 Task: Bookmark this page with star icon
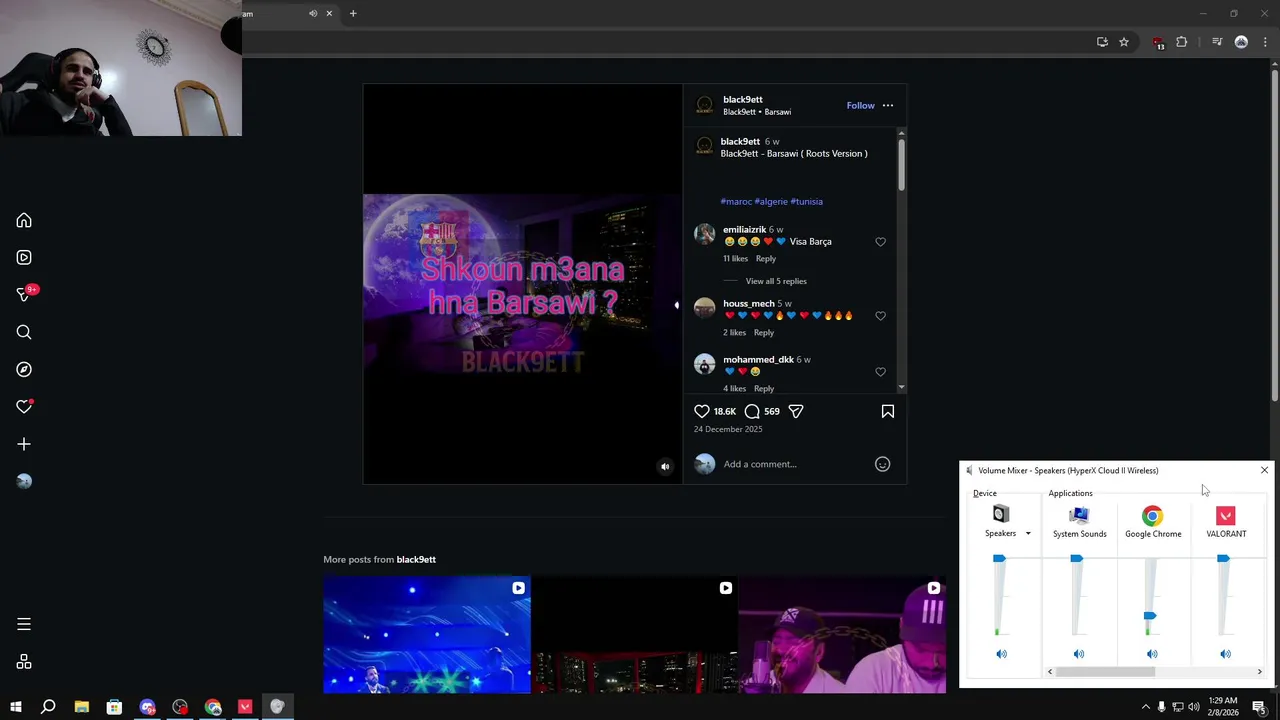[1124, 42]
